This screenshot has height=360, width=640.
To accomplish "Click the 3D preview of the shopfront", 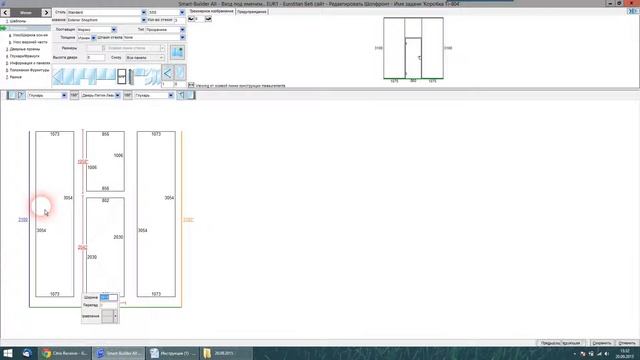I will [413, 48].
